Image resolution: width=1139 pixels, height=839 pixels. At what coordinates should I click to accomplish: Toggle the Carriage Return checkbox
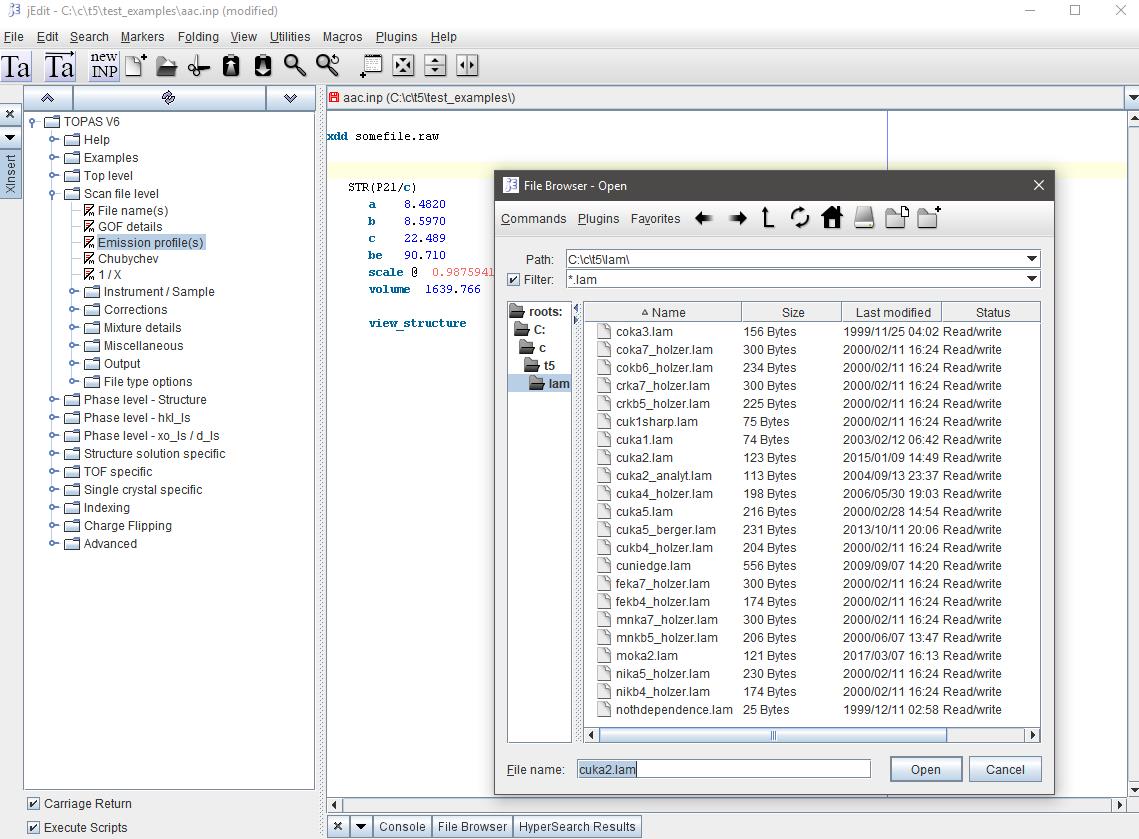coord(33,804)
